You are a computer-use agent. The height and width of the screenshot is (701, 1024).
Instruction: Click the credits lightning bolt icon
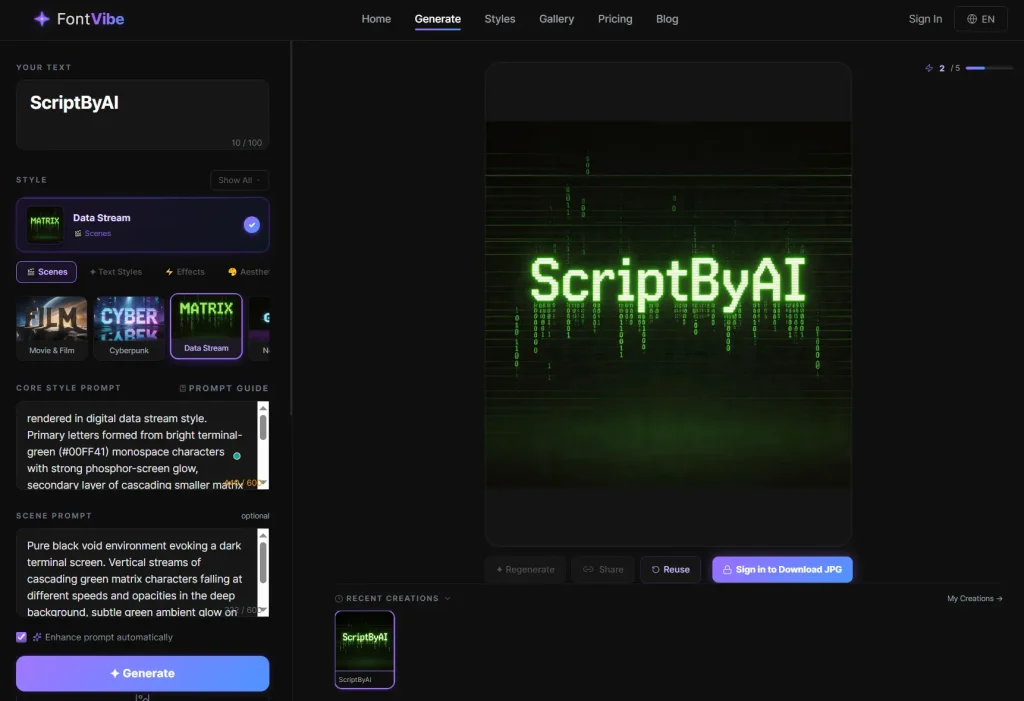tap(931, 67)
